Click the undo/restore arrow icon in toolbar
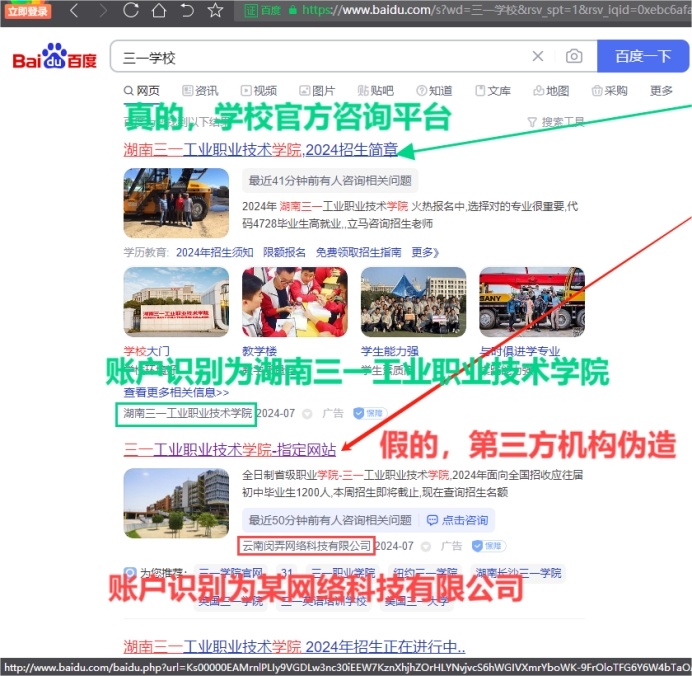This screenshot has width=692, height=676. (x=187, y=10)
